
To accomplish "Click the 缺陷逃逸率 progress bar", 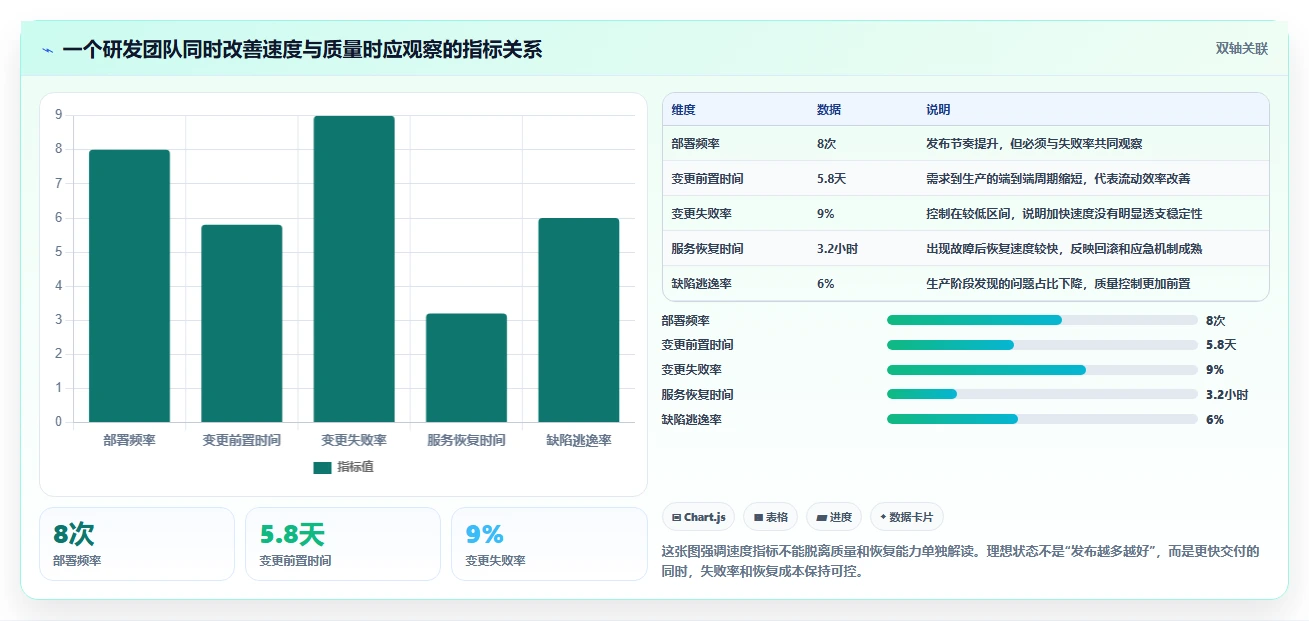I will point(1042,419).
